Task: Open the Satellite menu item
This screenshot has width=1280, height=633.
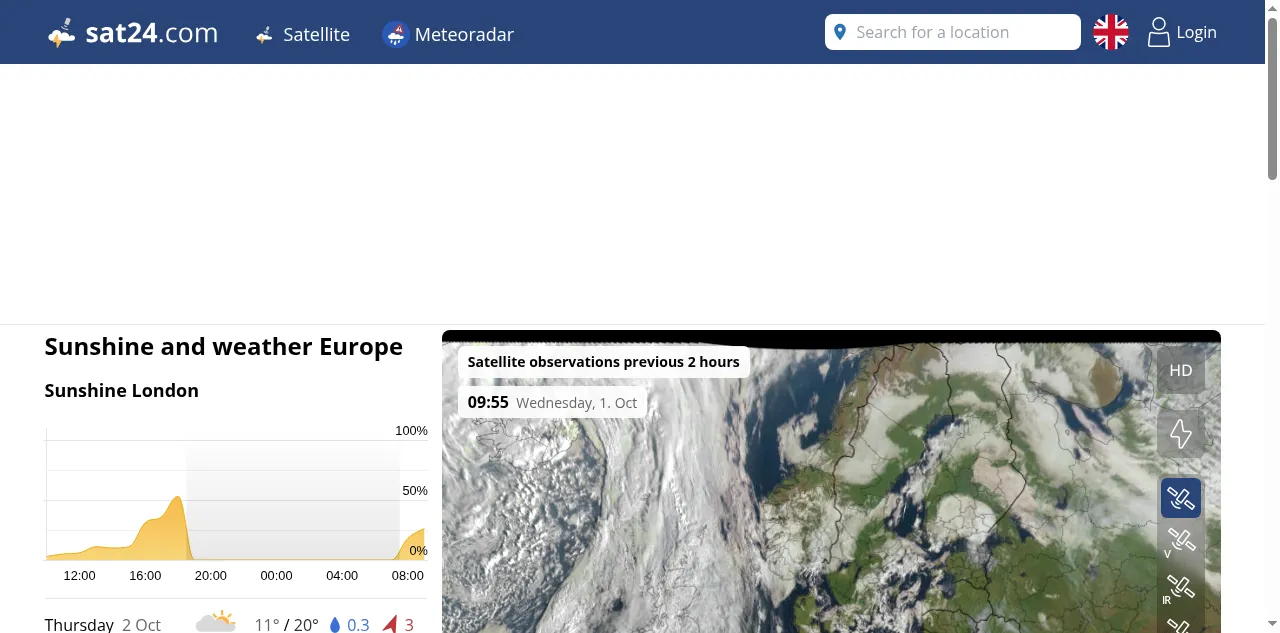Action: pyautogui.click(x=302, y=34)
